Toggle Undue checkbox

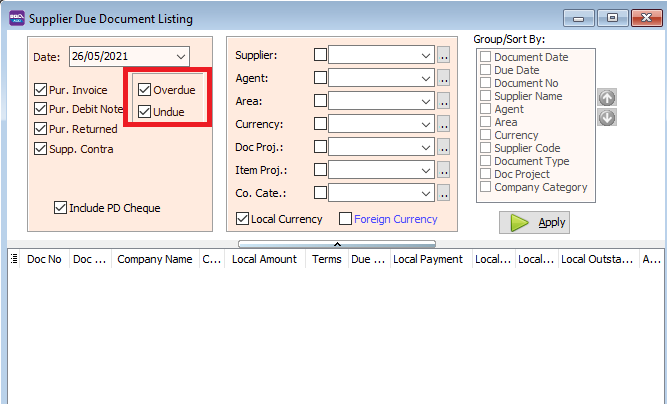(x=145, y=112)
